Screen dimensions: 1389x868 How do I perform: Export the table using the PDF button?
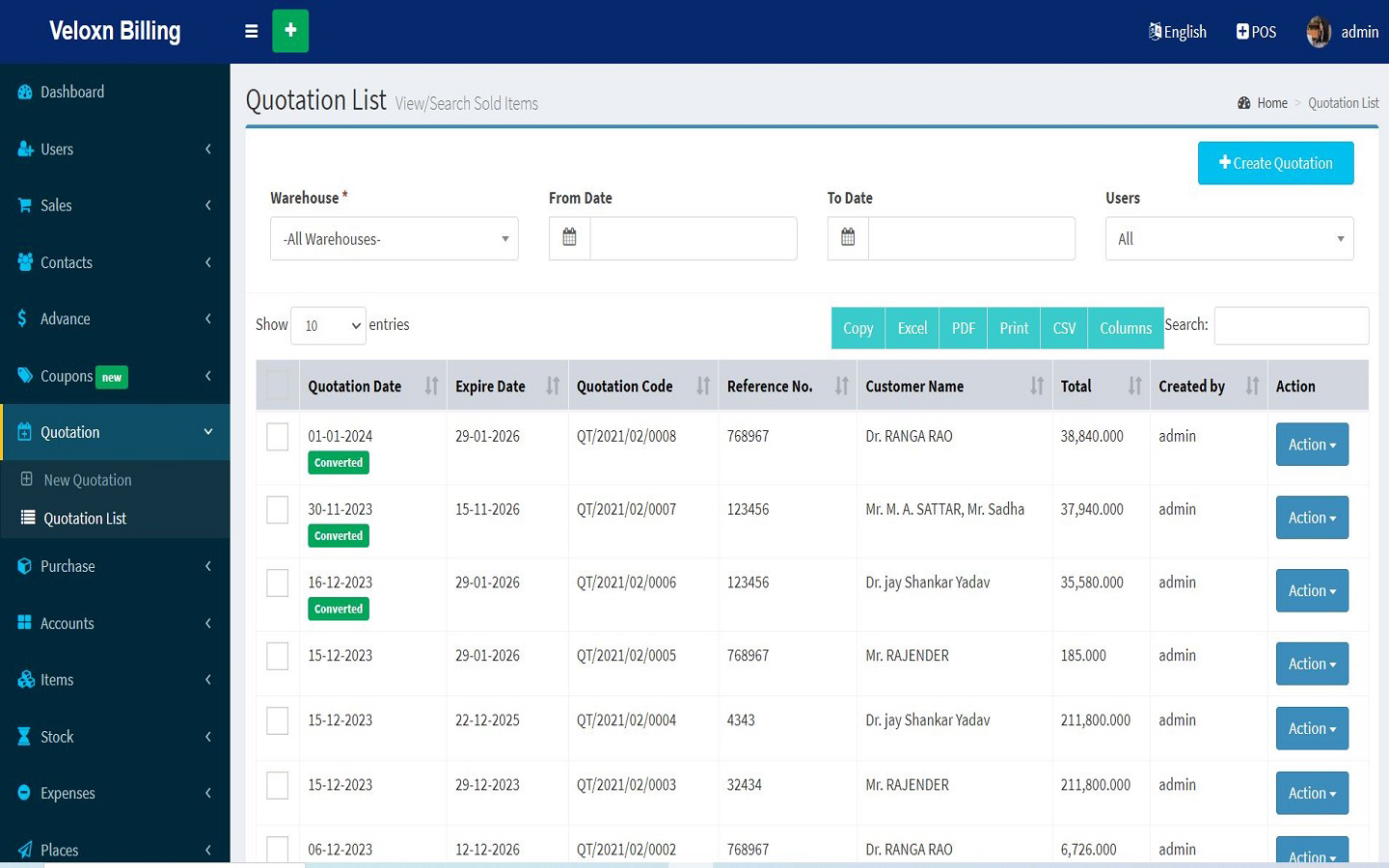coord(963,328)
